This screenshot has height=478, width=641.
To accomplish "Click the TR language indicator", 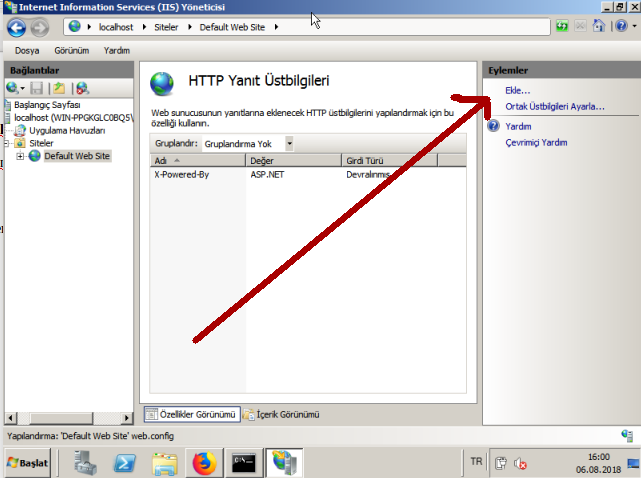I will (476, 462).
